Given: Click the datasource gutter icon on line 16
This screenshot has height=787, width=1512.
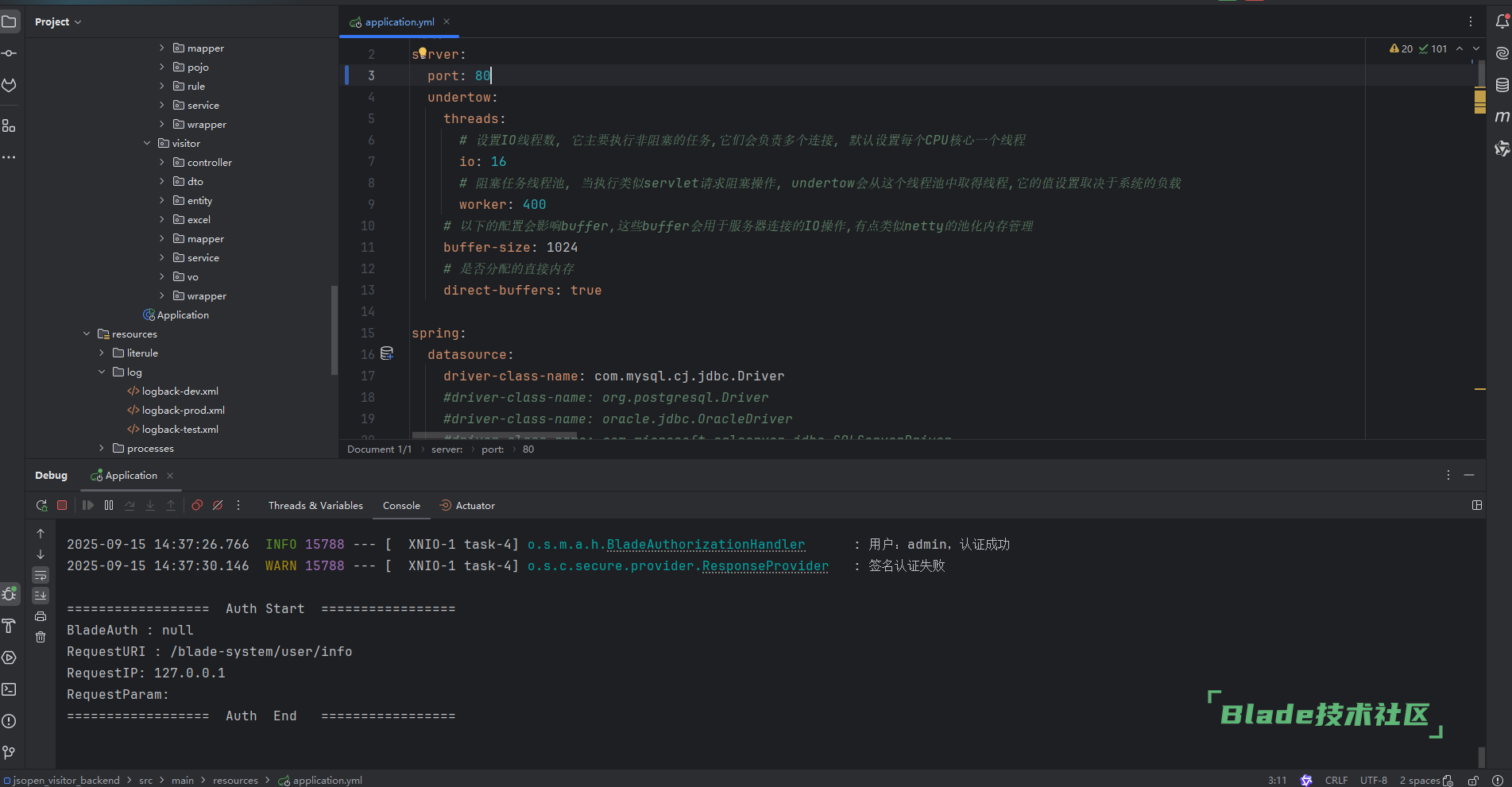Looking at the screenshot, I should pyautogui.click(x=387, y=353).
